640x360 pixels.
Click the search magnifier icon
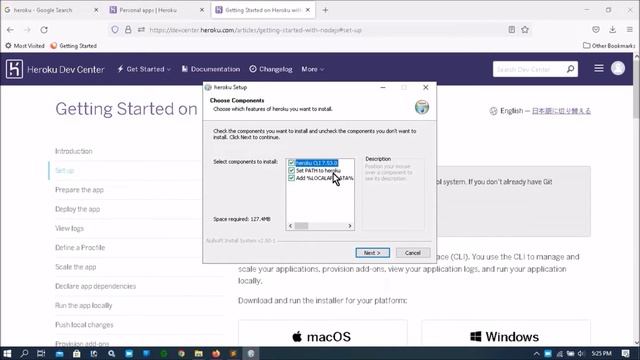point(571,69)
